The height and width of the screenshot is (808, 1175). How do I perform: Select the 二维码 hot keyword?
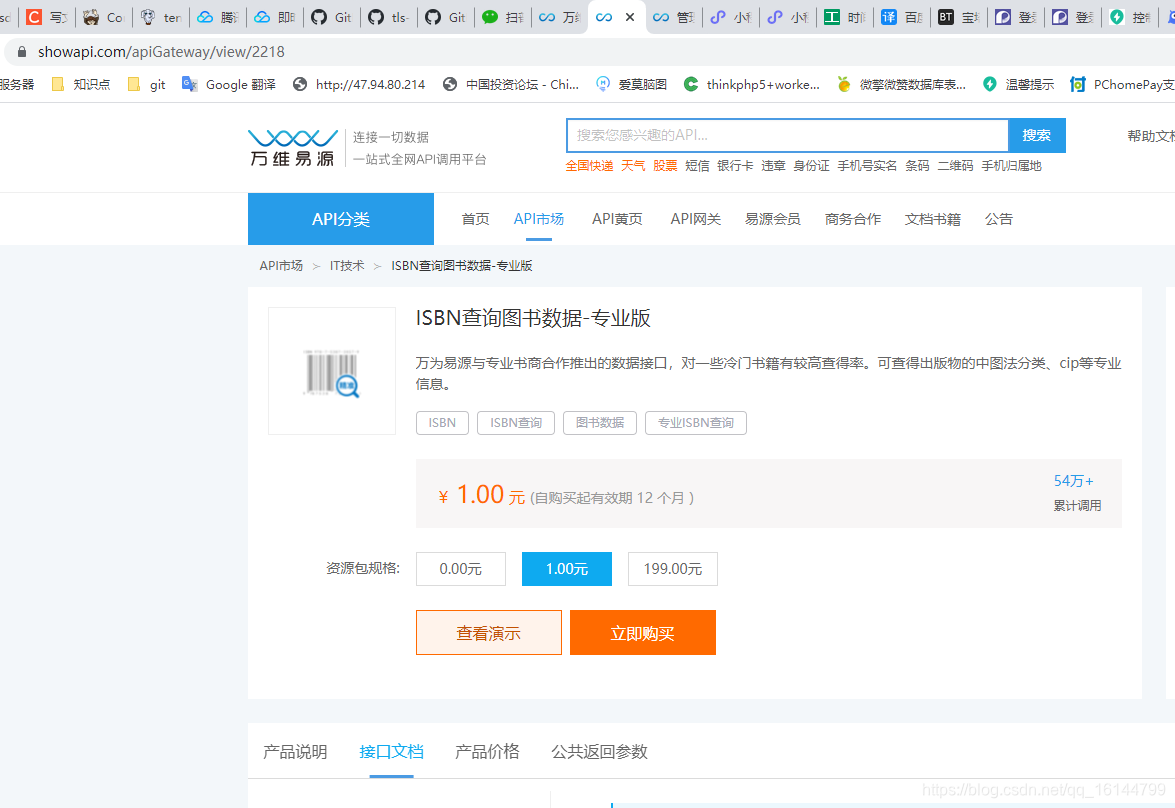955,166
